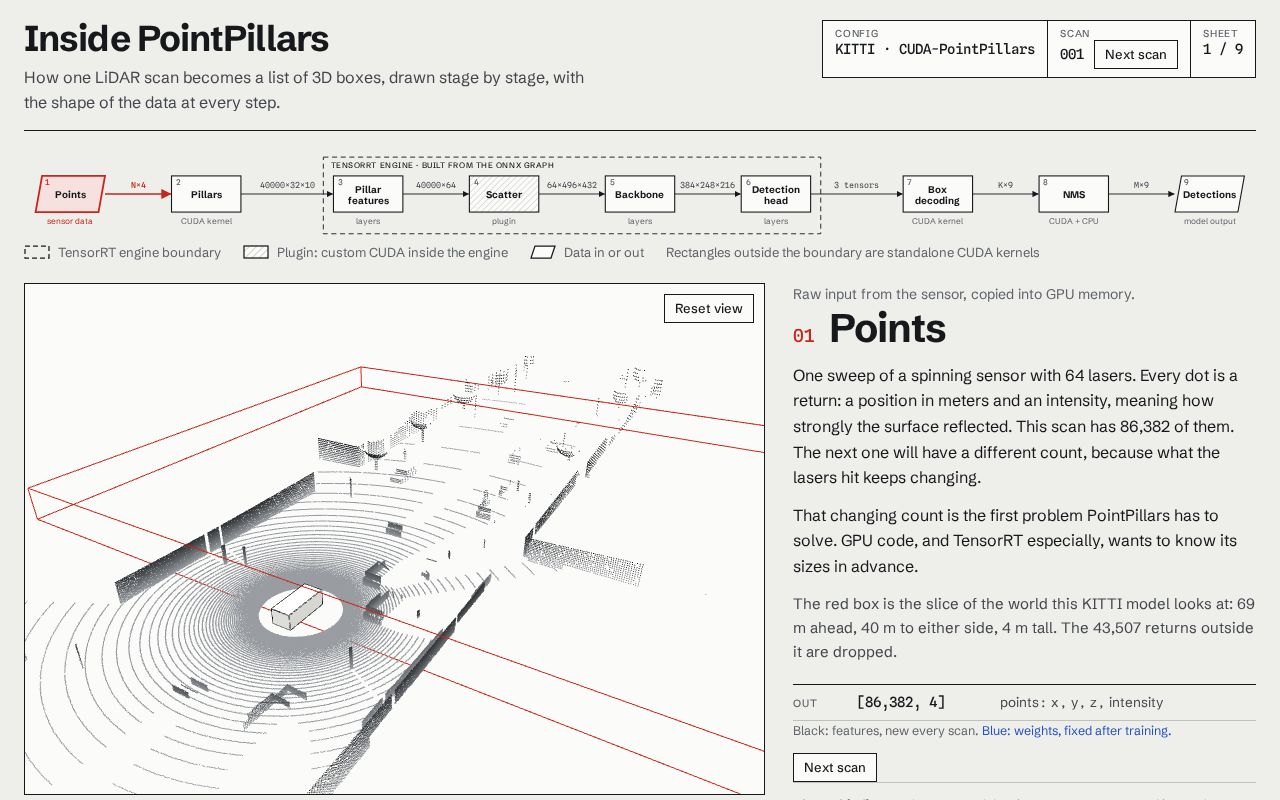Click the 'CUDA + CPU' caption under NMS

[1073, 221]
